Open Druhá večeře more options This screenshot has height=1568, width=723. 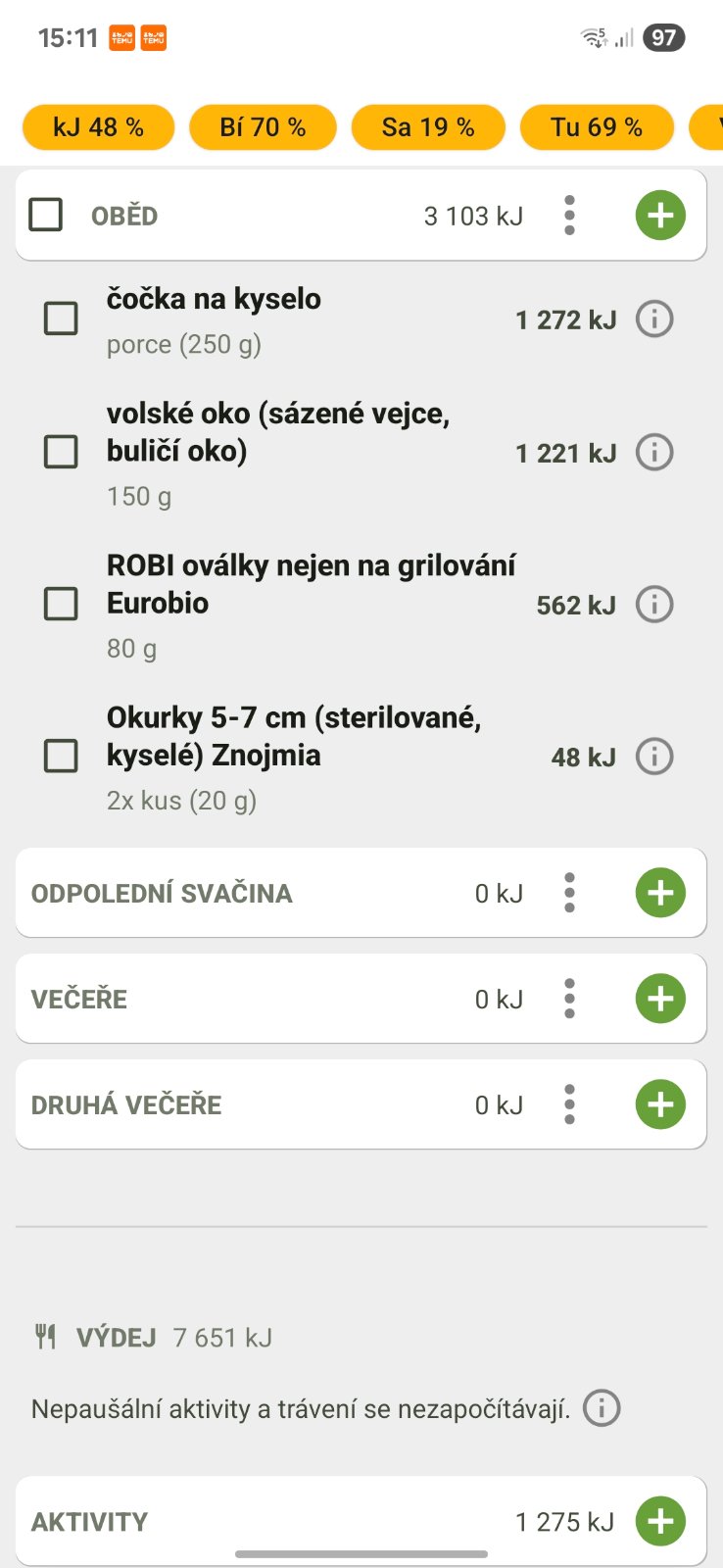[x=569, y=1104]
